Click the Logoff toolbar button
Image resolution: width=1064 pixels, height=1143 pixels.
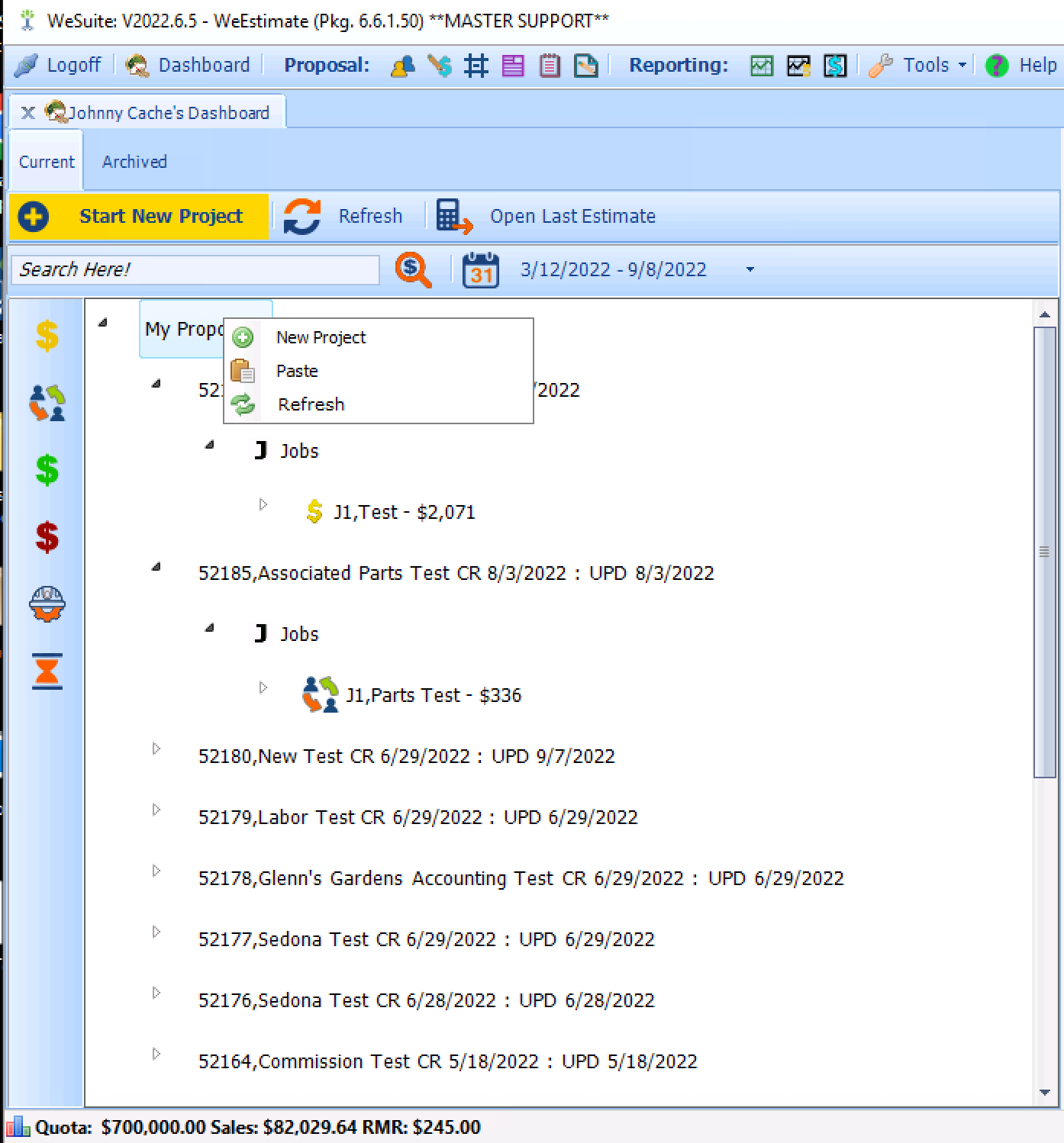[x=58, y=66]
